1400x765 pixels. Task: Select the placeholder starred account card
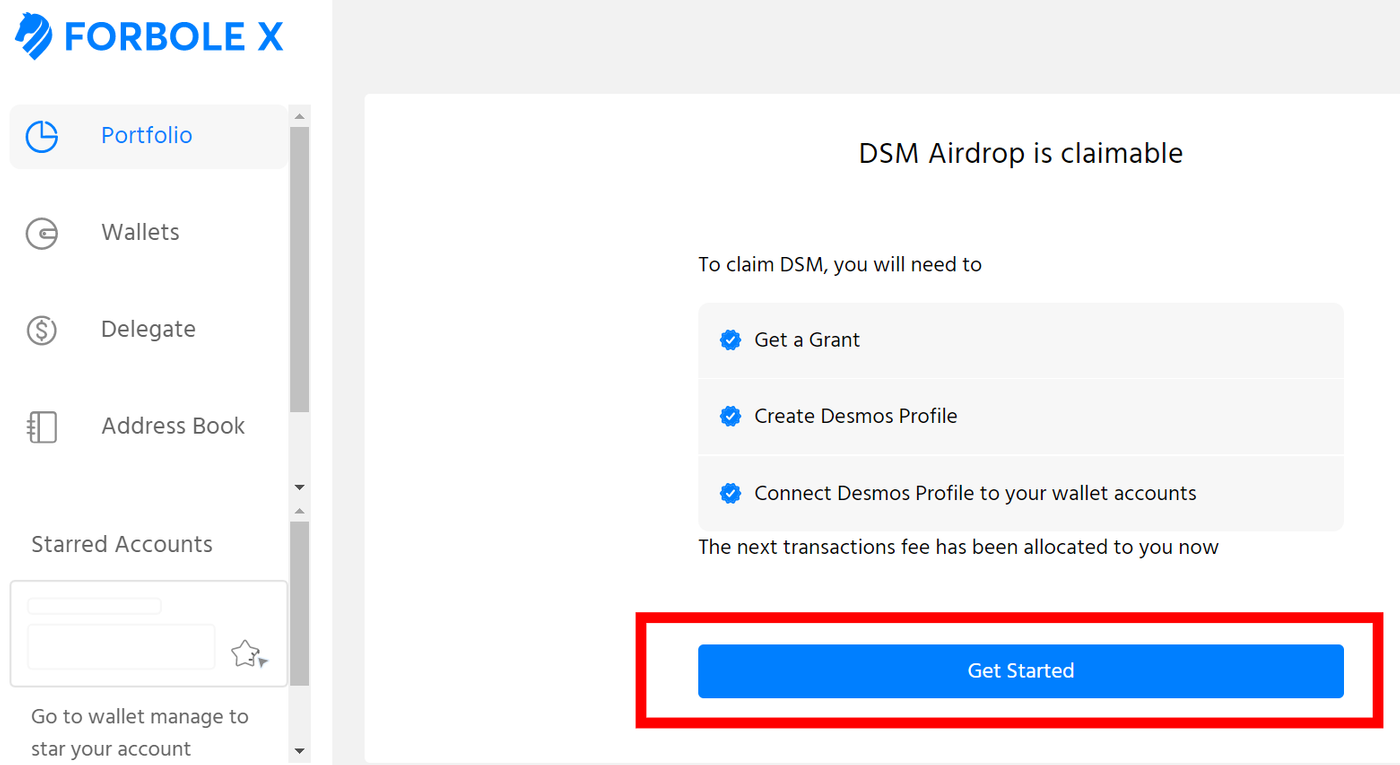click(x=148, y=634)
